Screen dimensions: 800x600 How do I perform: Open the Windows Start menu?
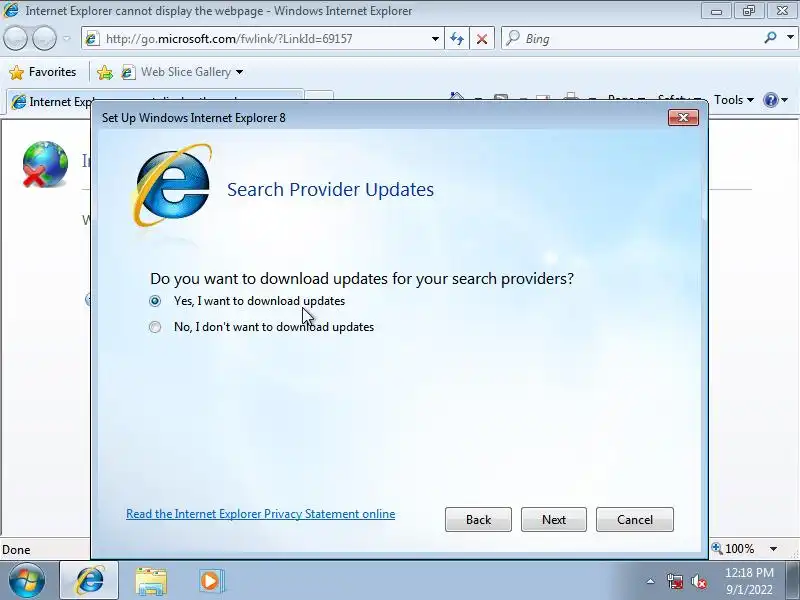pos(27,581)
